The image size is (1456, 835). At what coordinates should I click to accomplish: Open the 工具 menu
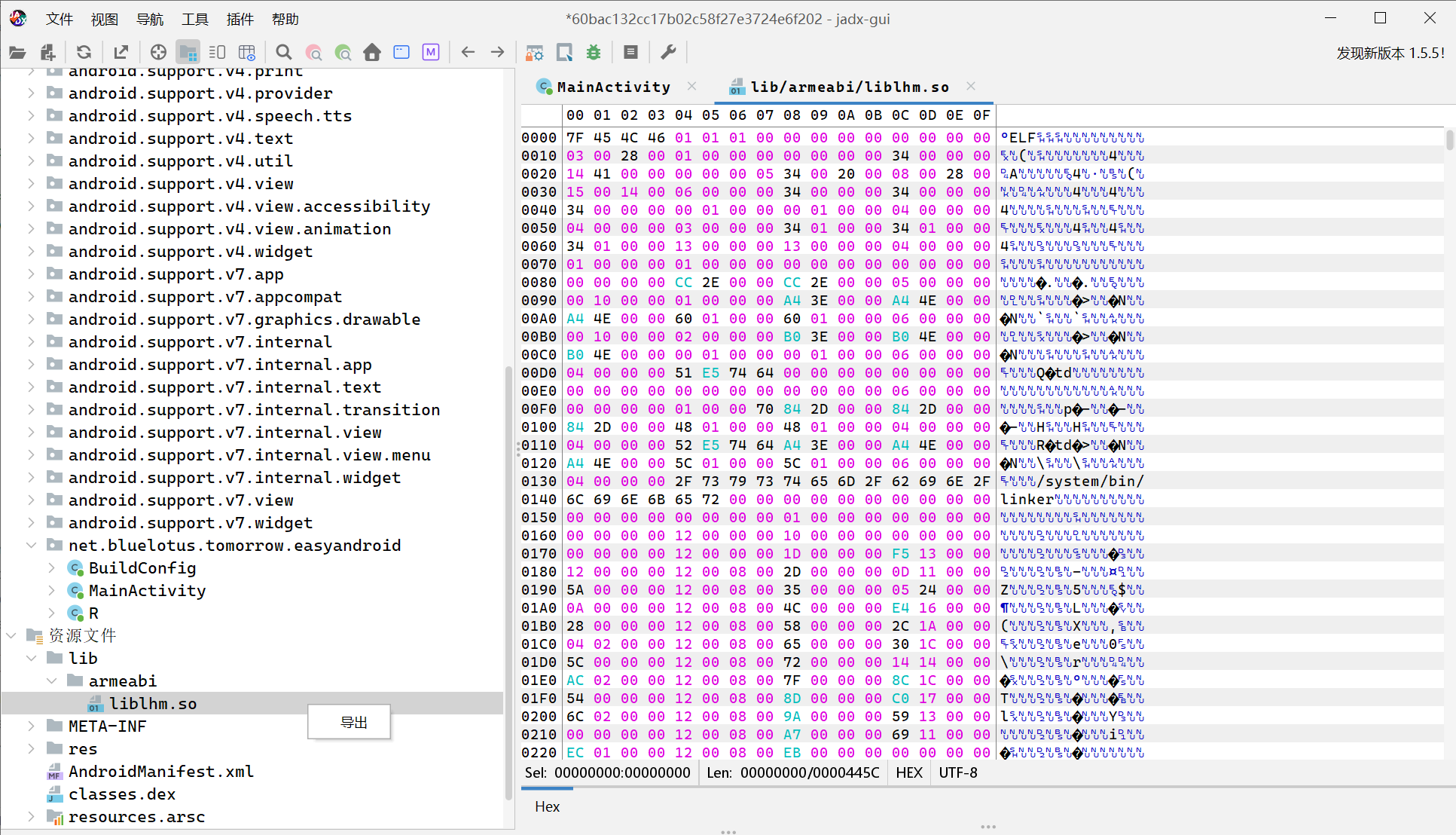point(194,19)
